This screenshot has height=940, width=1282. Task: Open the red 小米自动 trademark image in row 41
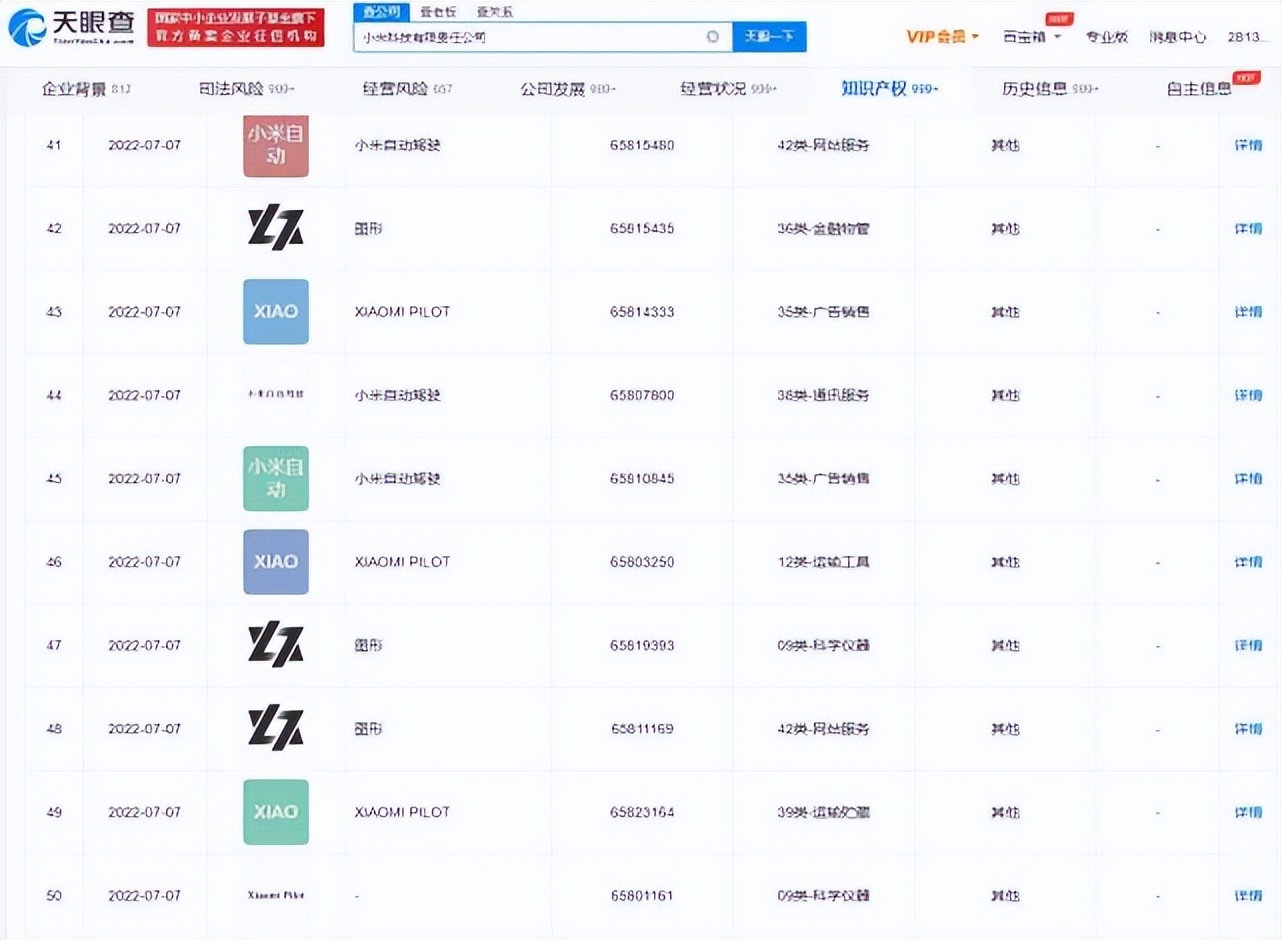click(276, 146)
